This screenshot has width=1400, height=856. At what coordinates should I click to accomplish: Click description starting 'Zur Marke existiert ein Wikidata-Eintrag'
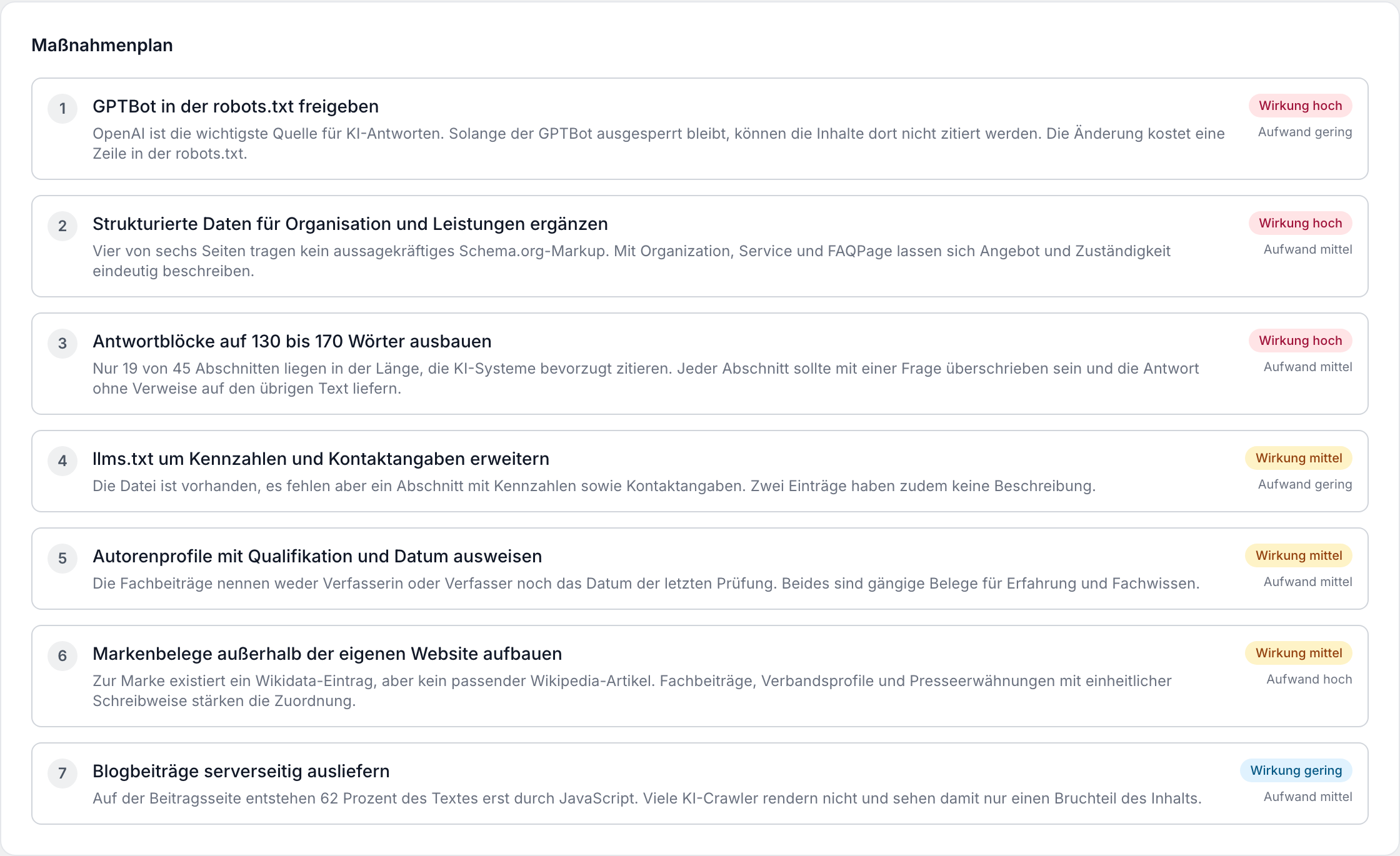click(x=632, y=691)
